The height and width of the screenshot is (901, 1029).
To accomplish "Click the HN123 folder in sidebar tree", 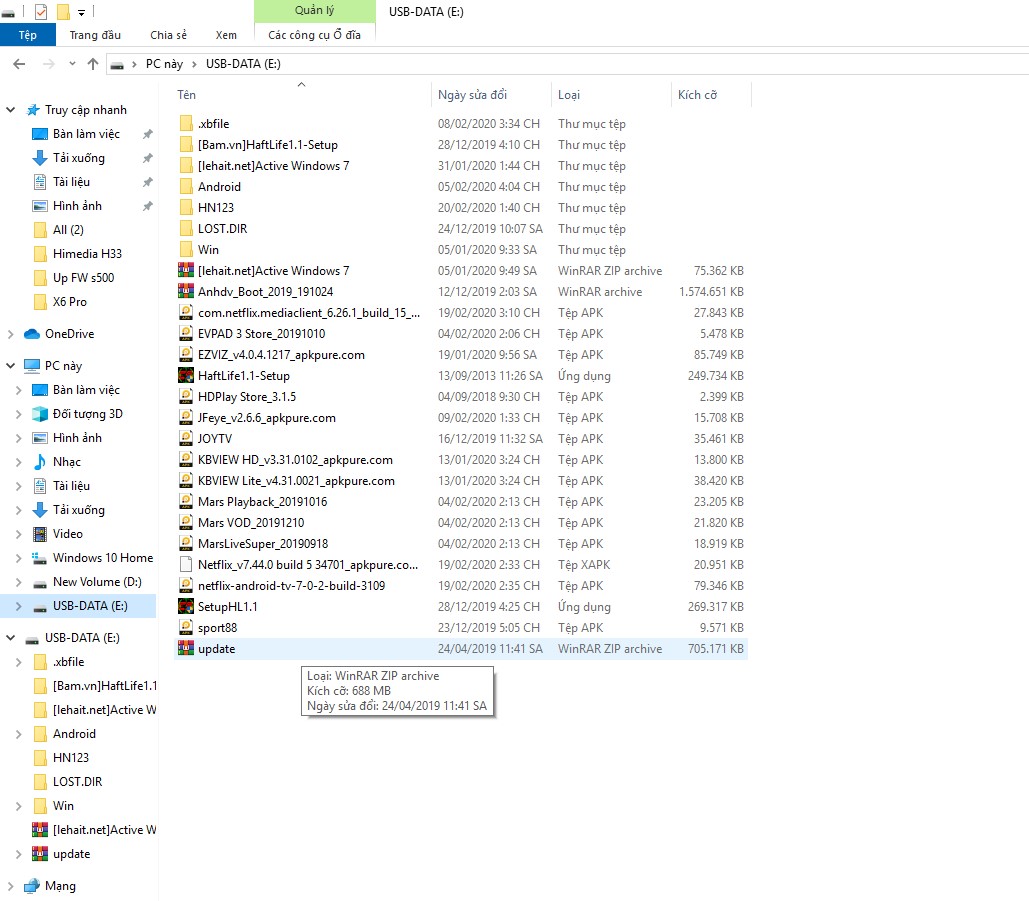I will [x=71, y=758].
